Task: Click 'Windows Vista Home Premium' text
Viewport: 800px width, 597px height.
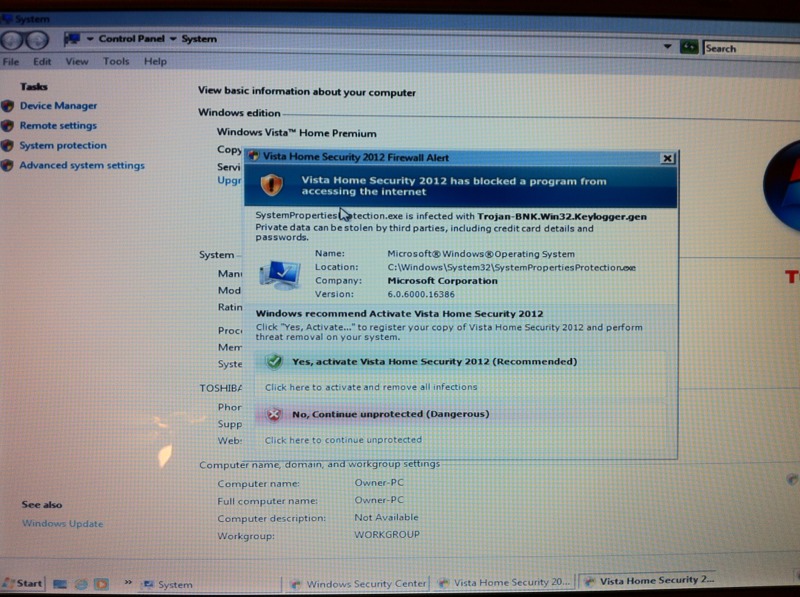Action: click(296, 133)
